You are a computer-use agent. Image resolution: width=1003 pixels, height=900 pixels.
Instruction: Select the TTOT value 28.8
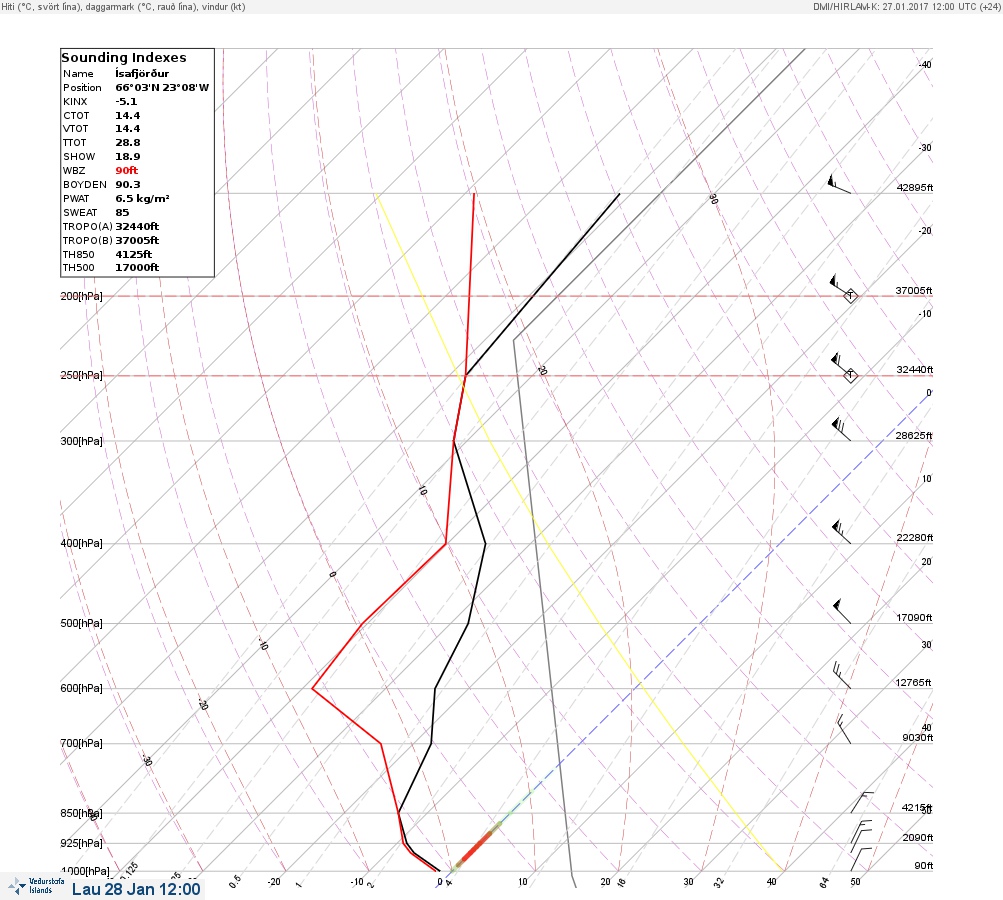pyautogui.click(x=127, y=143)
